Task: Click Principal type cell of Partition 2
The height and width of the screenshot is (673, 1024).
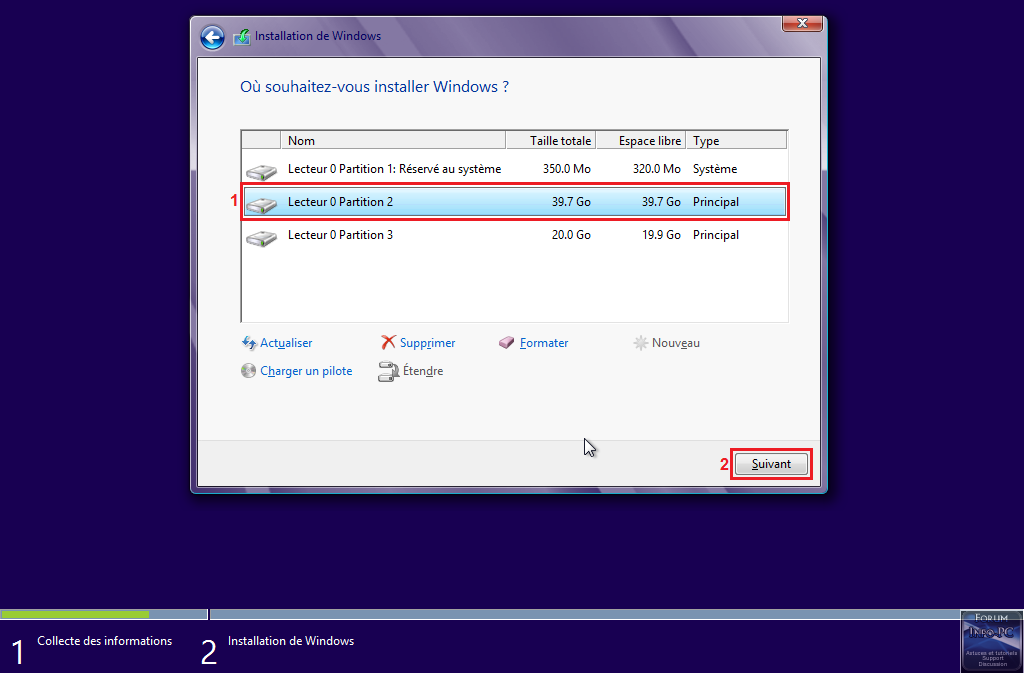Action: [716, 202]
